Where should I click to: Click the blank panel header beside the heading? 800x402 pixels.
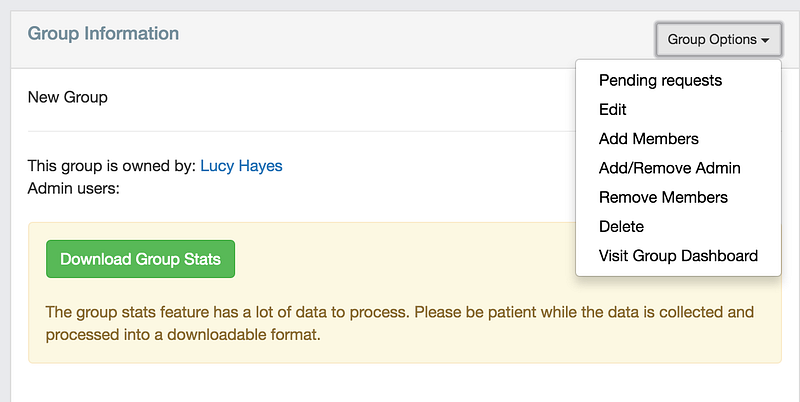[400, 36]
